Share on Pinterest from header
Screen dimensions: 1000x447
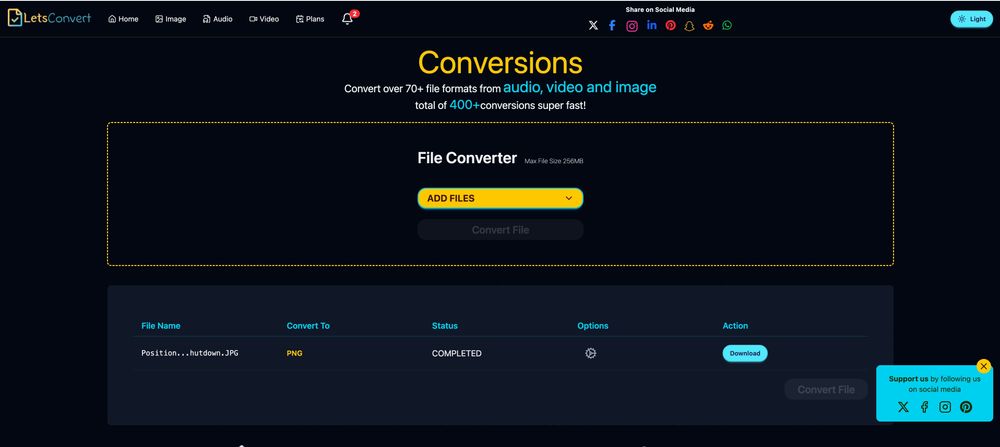tap(670, 26)
